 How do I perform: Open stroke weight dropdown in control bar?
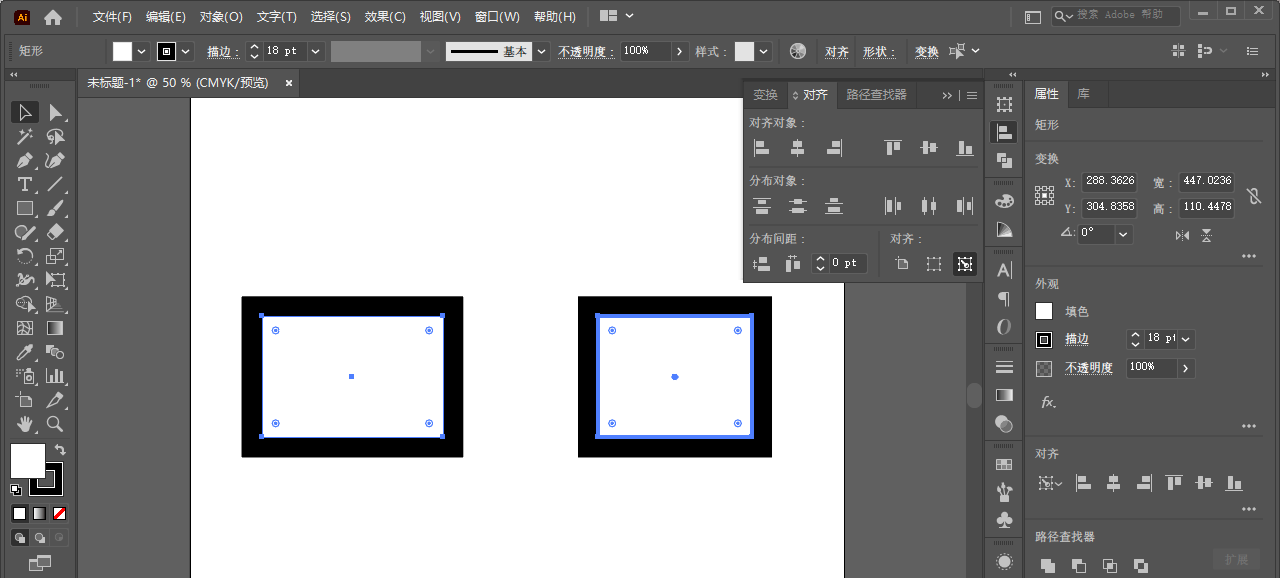click(x=316, y=51)
